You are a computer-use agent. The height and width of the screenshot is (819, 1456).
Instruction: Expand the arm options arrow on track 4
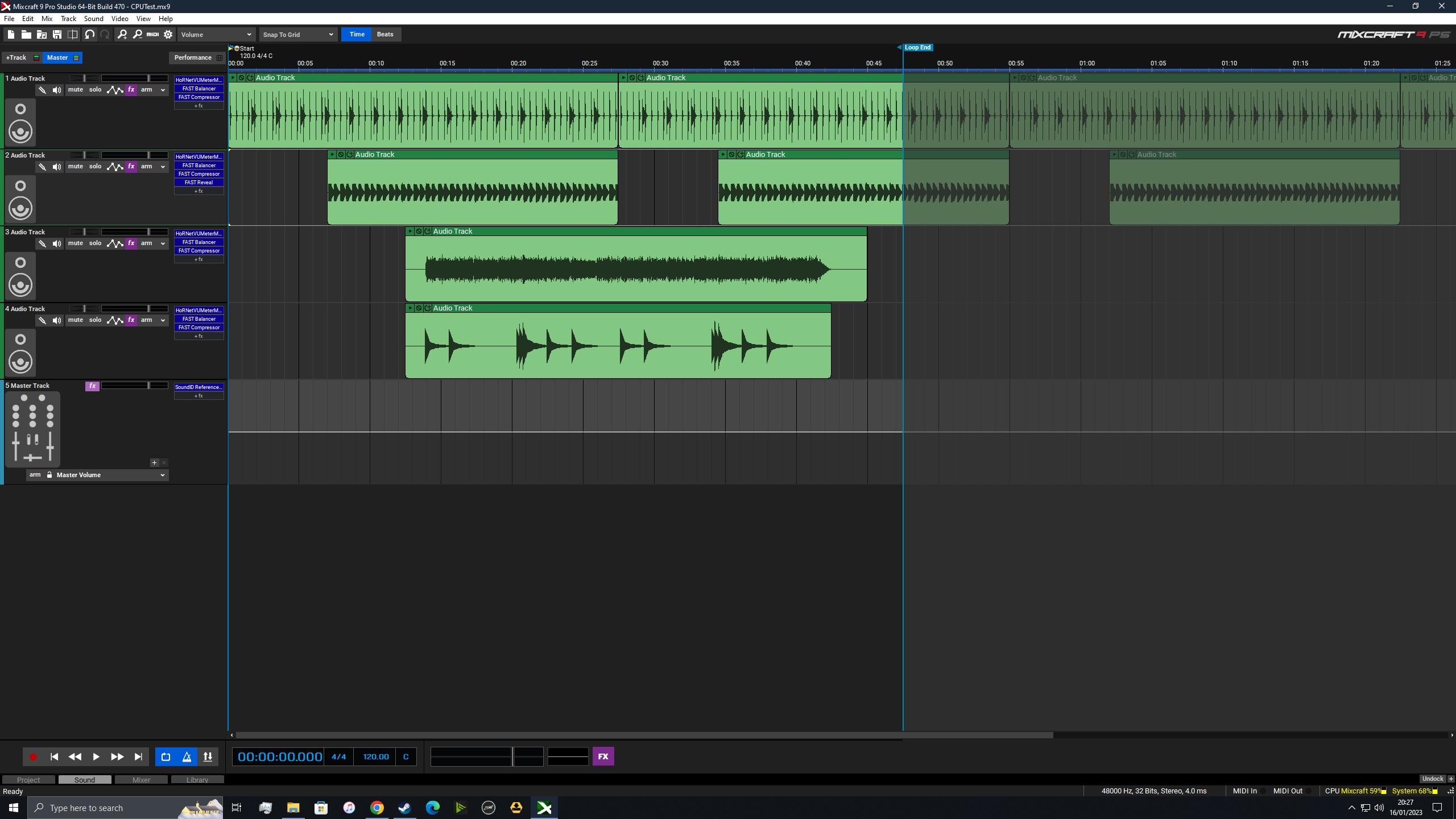click(163, 320)
